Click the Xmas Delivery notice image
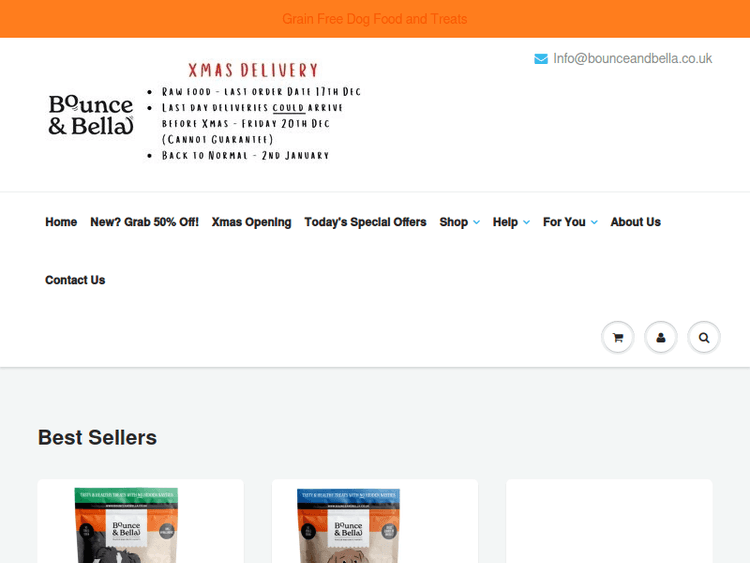The height and width of the screenshot is (563, 750). (x=253, y=111)
